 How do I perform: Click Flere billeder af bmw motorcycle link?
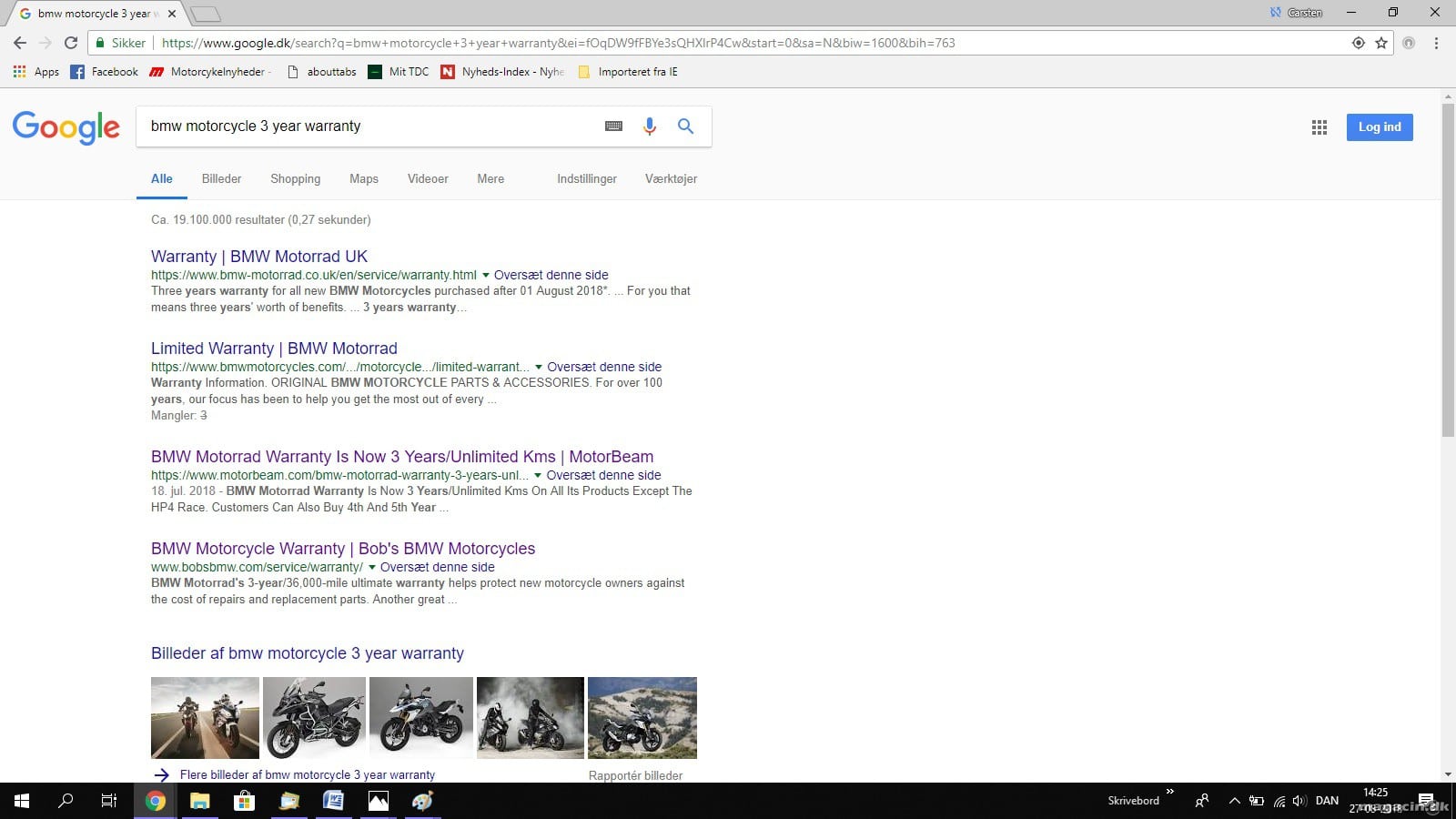pyautogui.click(x=308, y=775)
